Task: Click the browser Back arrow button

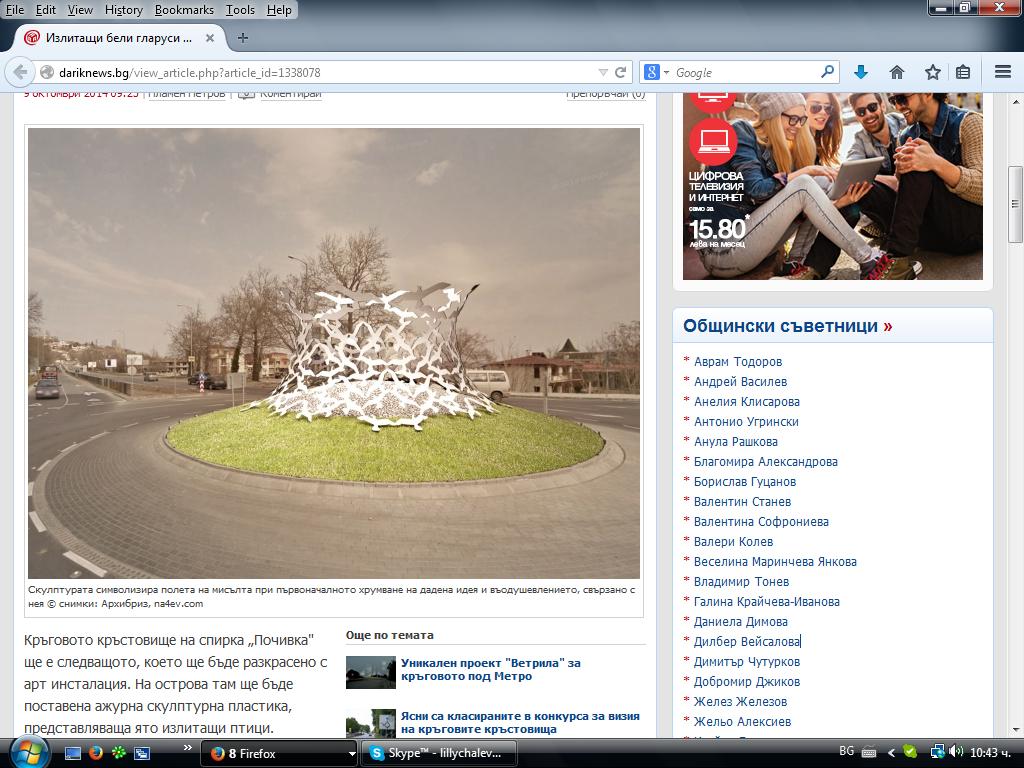Action: click(x=20, y=72)
